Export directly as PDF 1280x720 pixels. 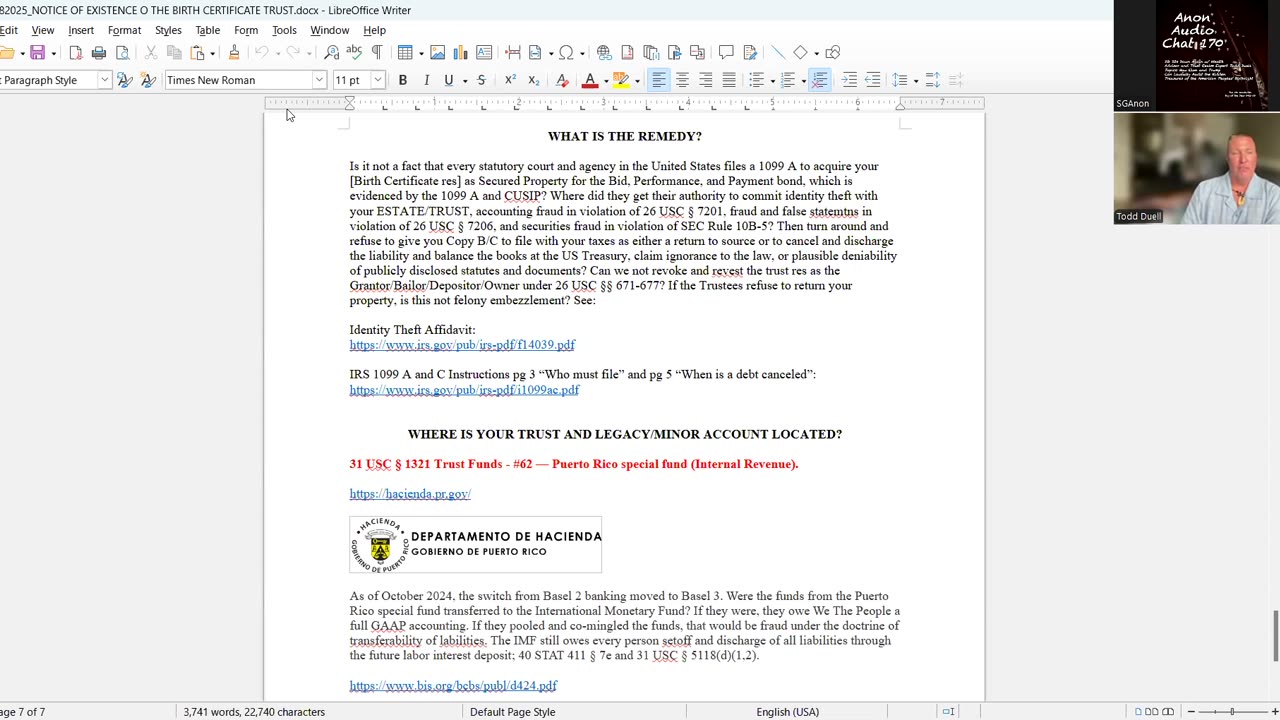[76, 53]
